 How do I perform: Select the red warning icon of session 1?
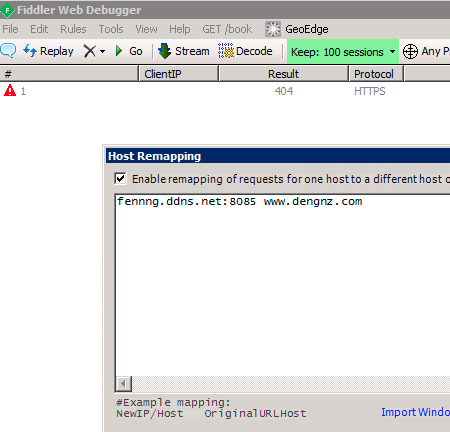[10, 90]
